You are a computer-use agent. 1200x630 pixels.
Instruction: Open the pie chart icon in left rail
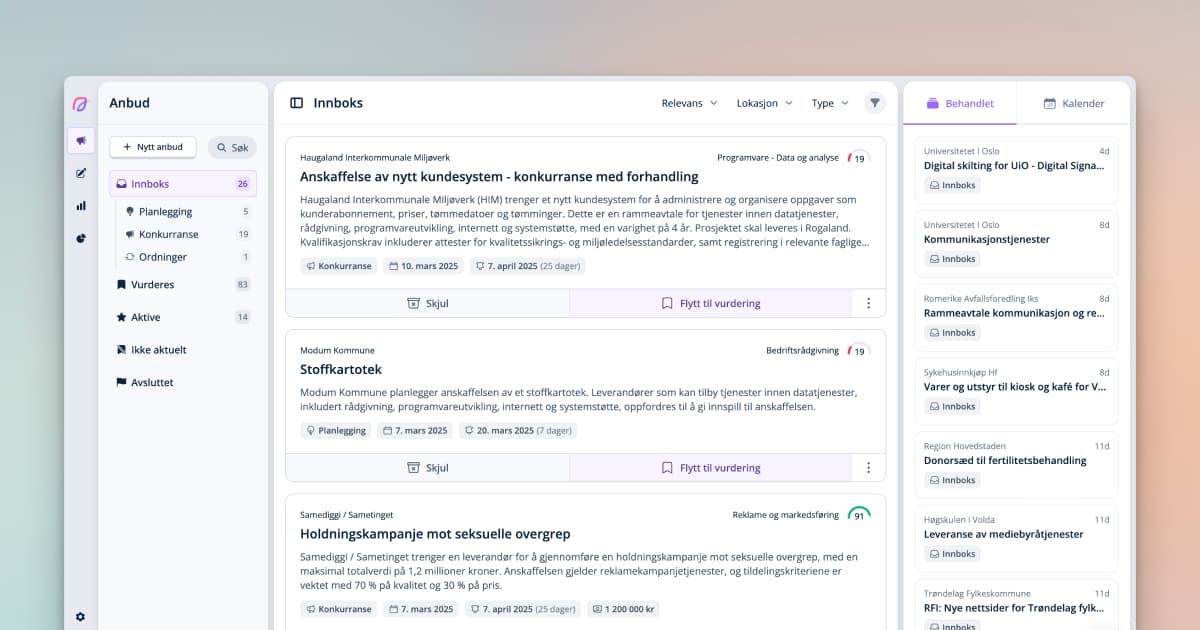pos(80,238)
